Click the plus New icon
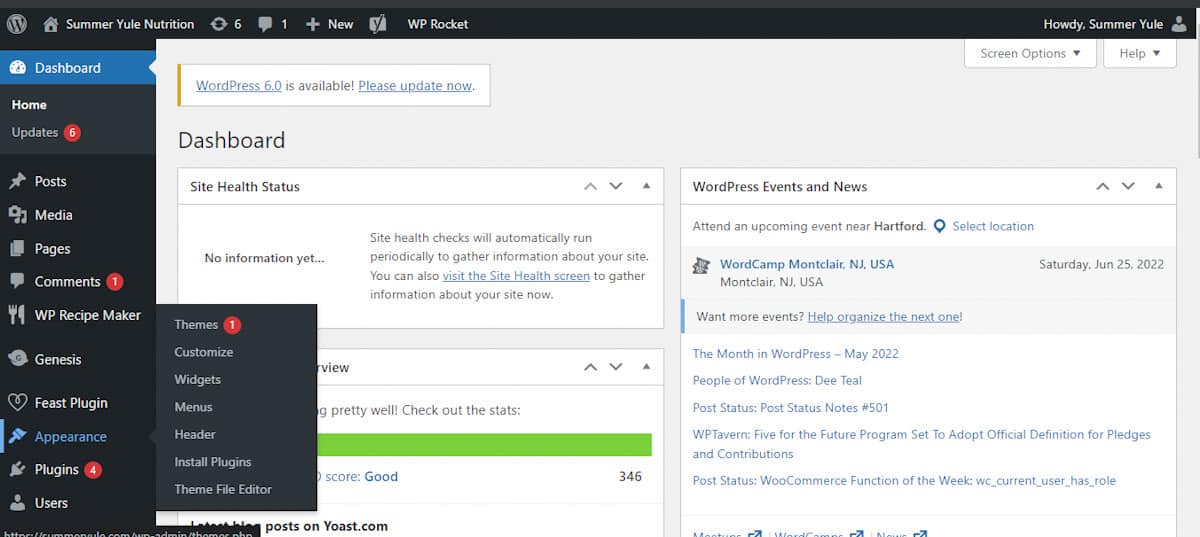This screenshot has height=537, width=1200. [313, 24]
